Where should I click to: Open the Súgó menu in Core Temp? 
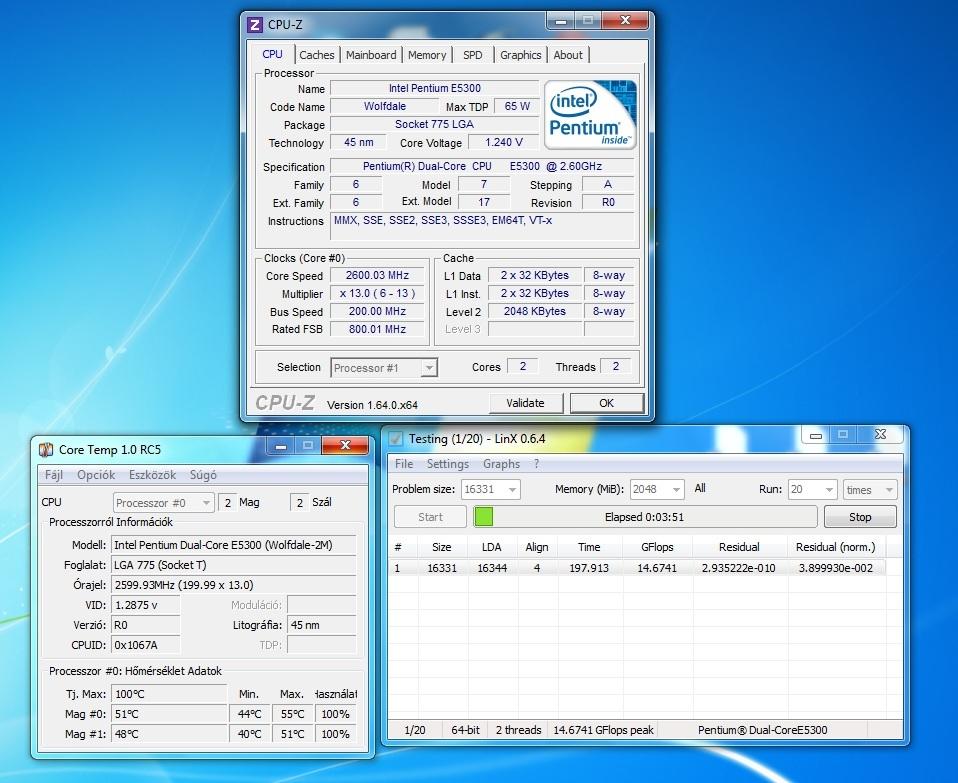(x=203, y=475)
